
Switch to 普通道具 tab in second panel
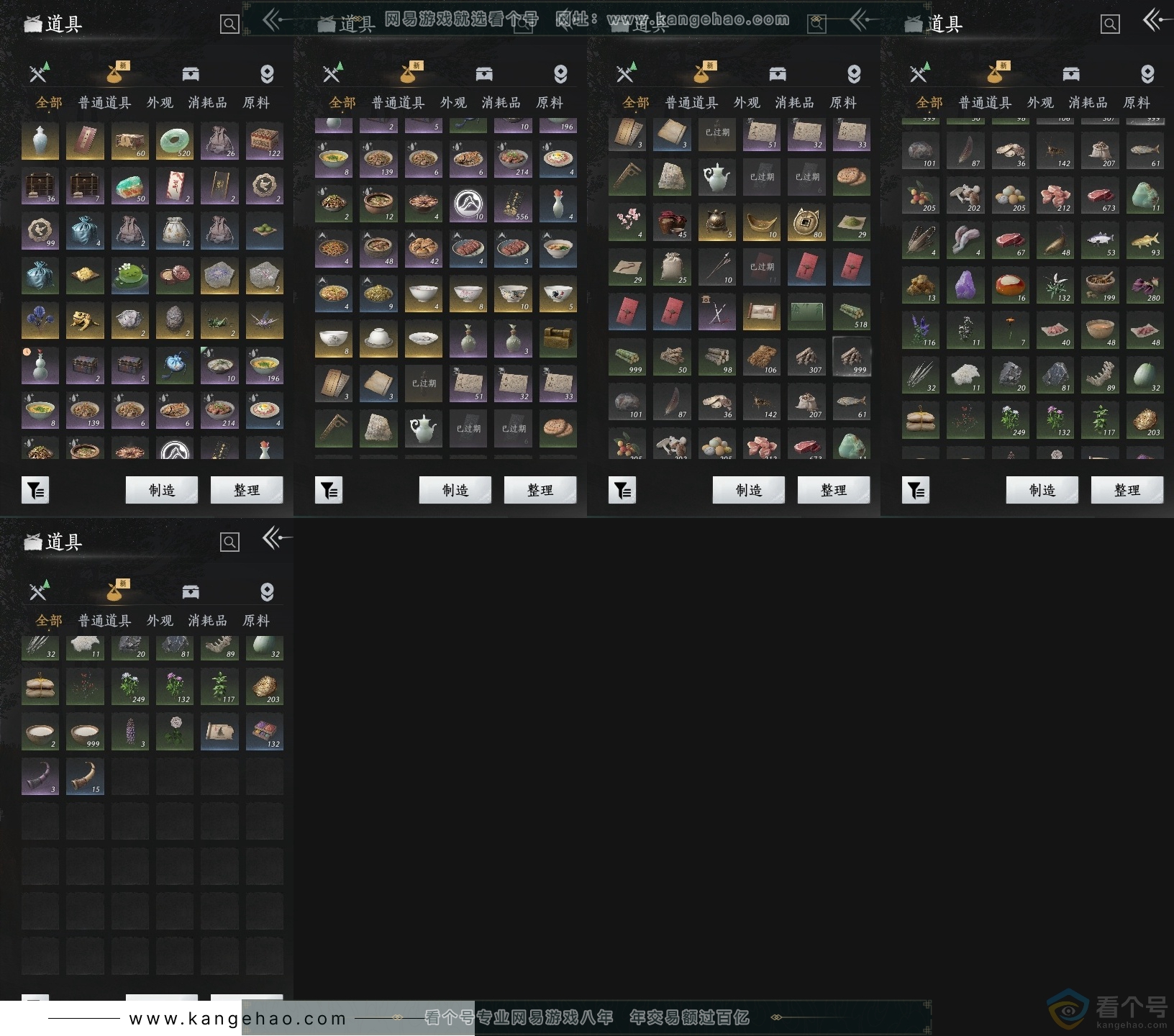tap(398, 103)
